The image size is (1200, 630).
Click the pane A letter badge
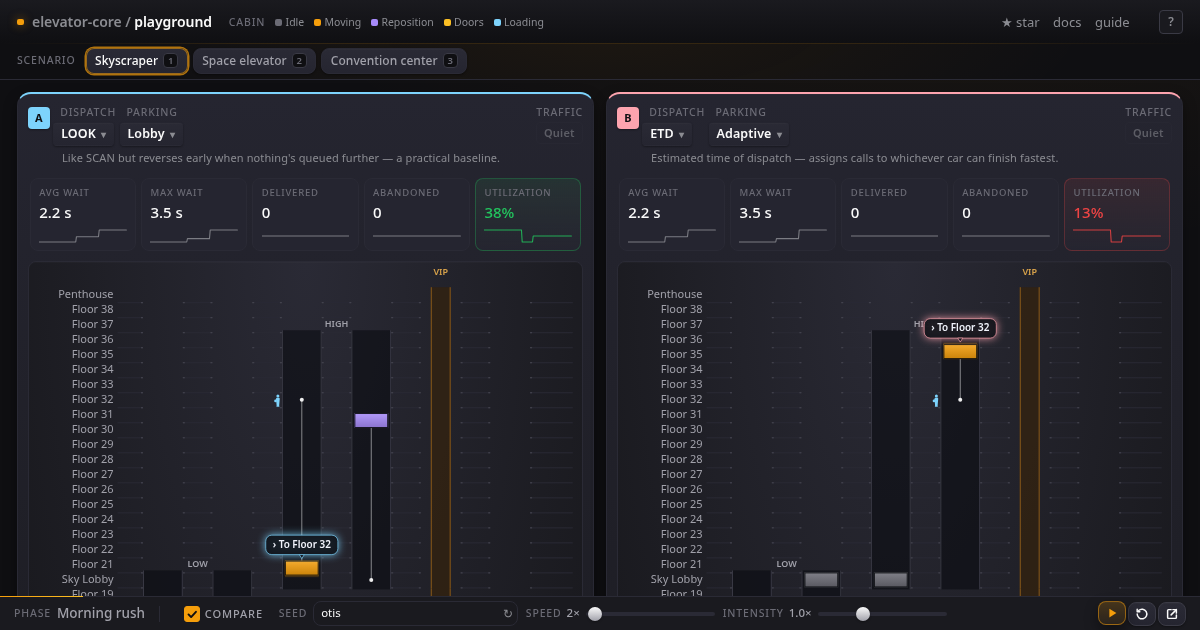(39, 118)
